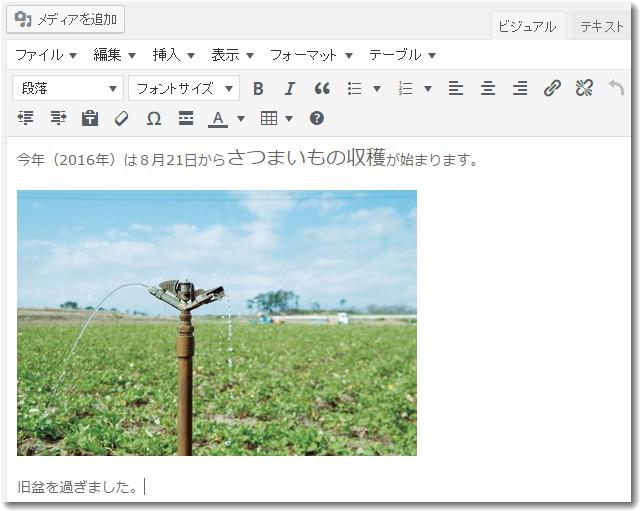Open the フォントサイズ font size dropdown
The width and height of the screenshot is (640, 511).
pyautogui.click(x=184, y=88)
